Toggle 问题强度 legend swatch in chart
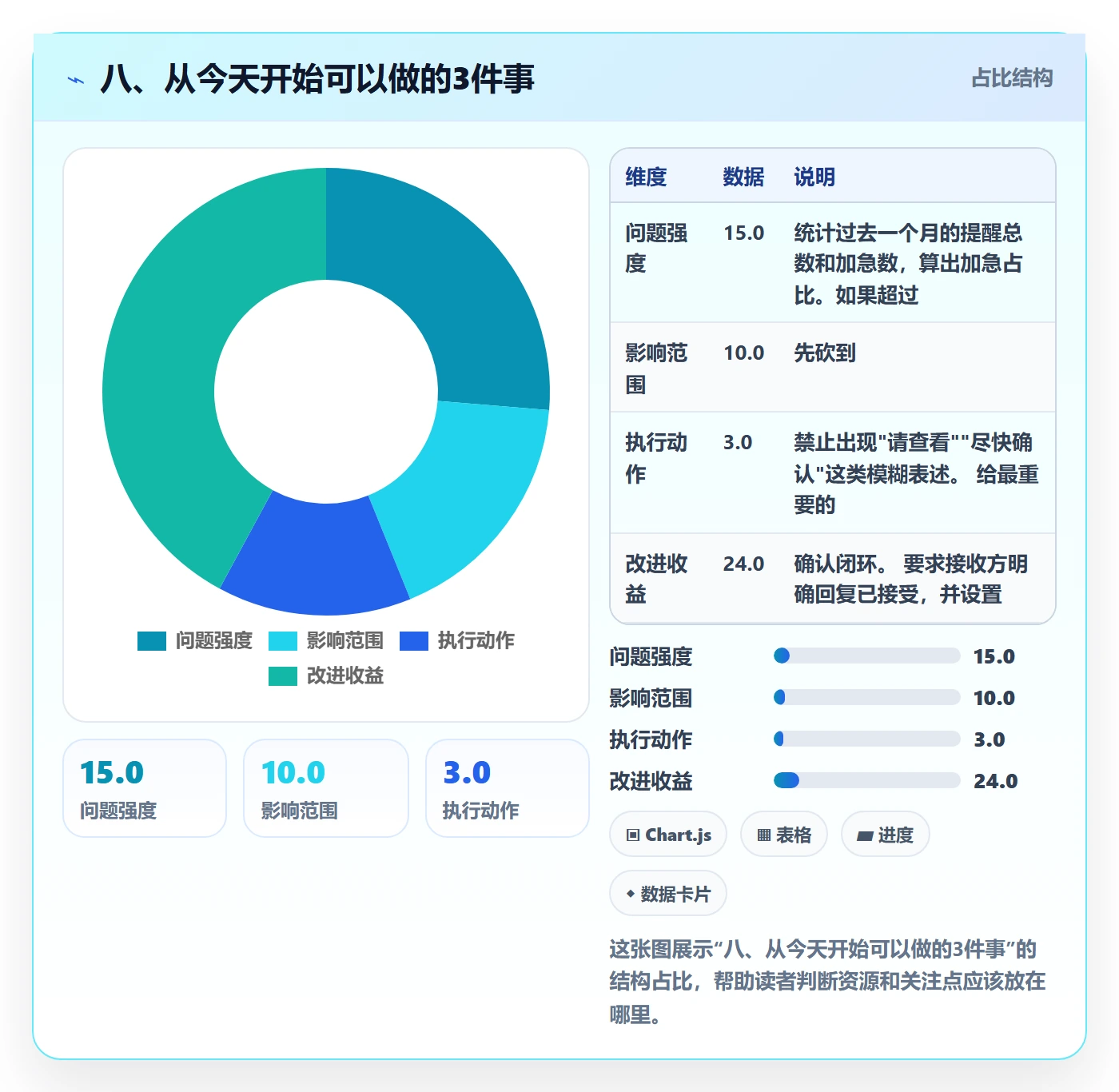 tap(152, 641)
